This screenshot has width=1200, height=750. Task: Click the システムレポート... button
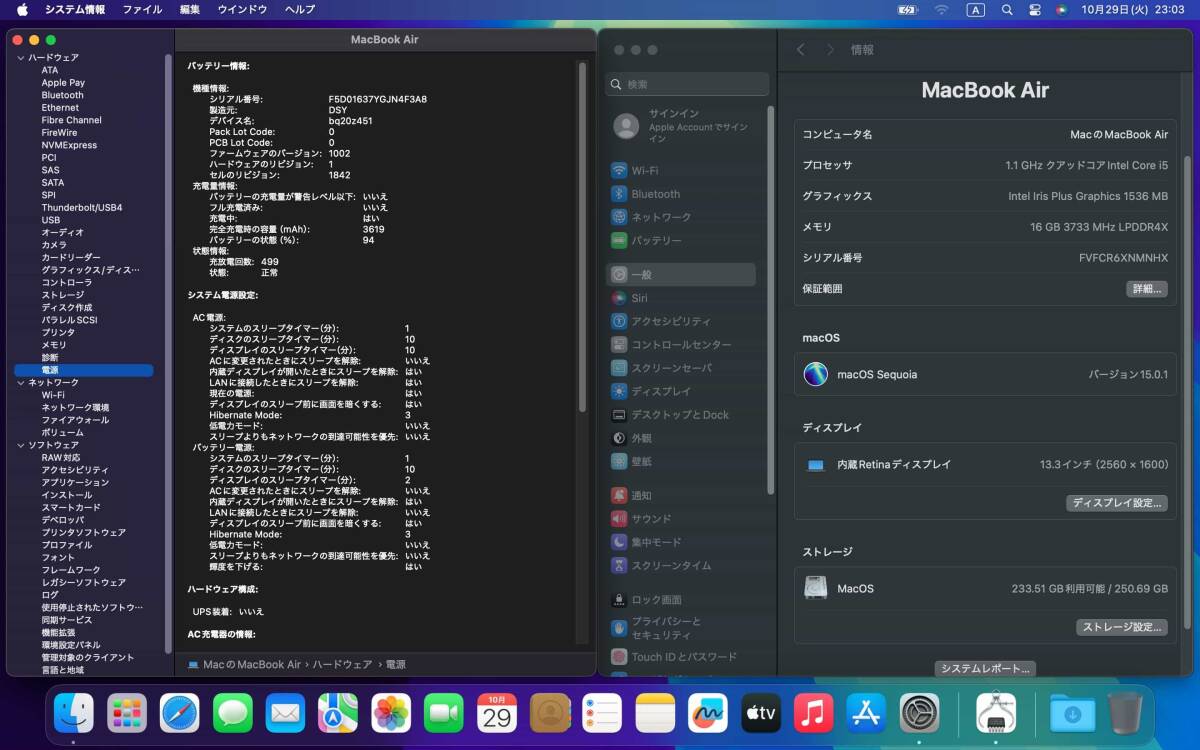point(985,668)
